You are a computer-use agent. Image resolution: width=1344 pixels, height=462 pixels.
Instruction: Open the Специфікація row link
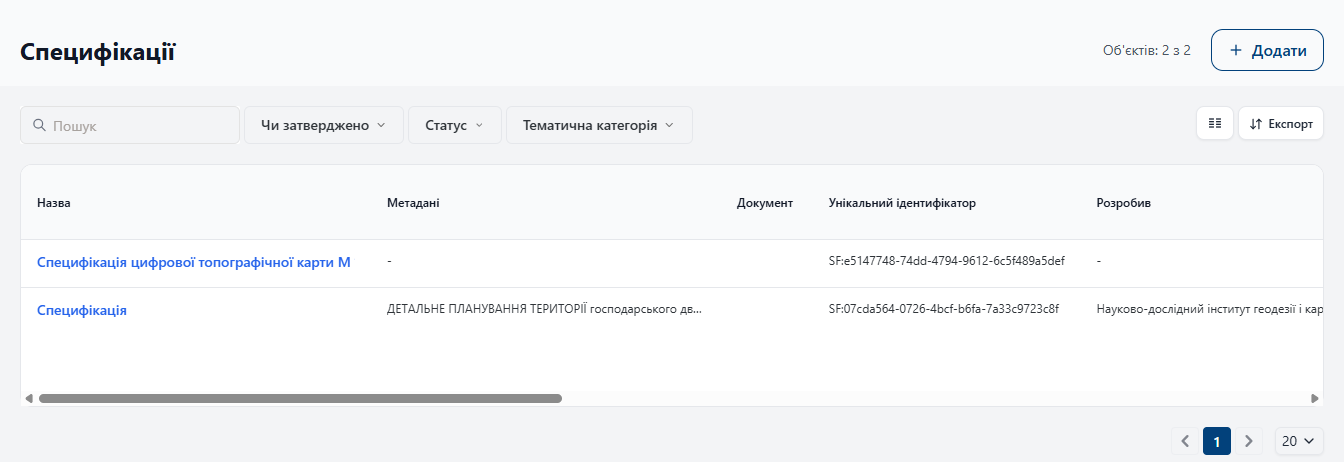pos(82,310)
